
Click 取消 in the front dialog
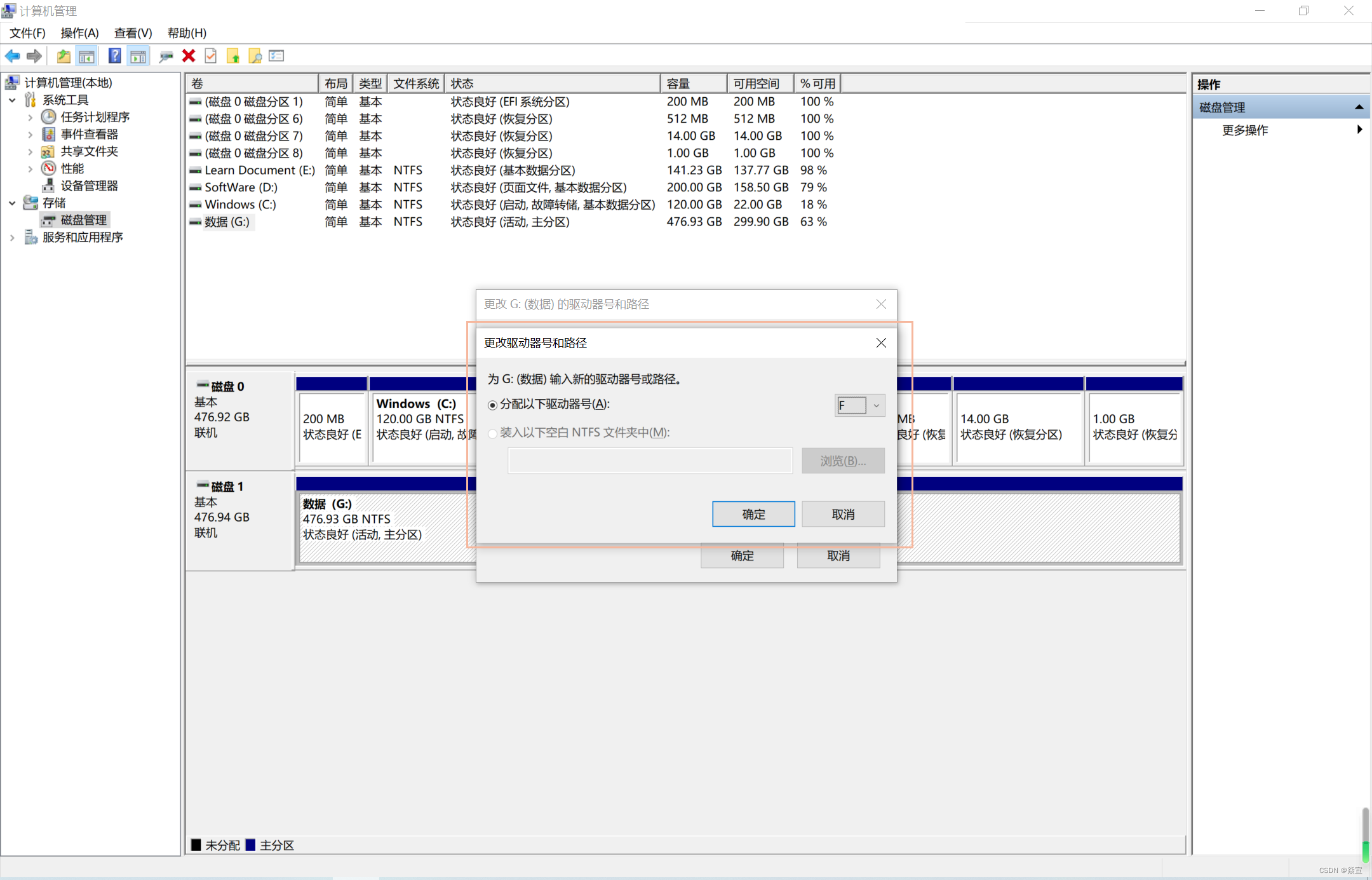pos(843,514)
